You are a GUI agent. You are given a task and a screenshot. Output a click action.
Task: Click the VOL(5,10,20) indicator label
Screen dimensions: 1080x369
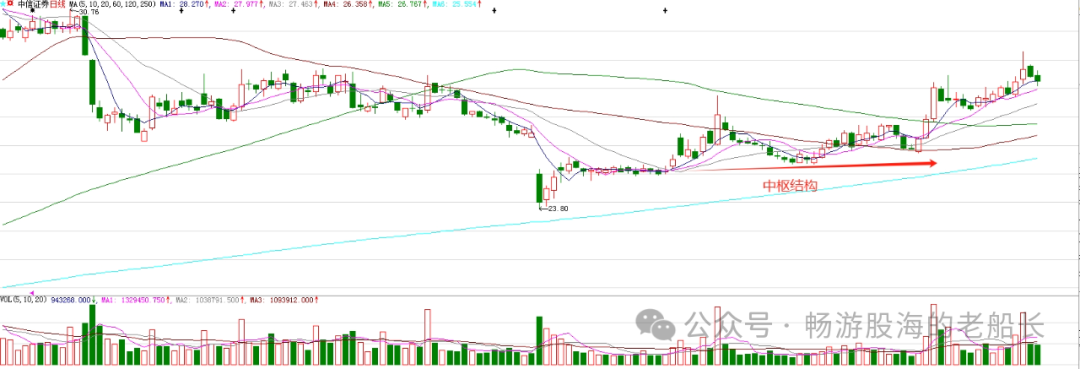click(x=23, y=299)
